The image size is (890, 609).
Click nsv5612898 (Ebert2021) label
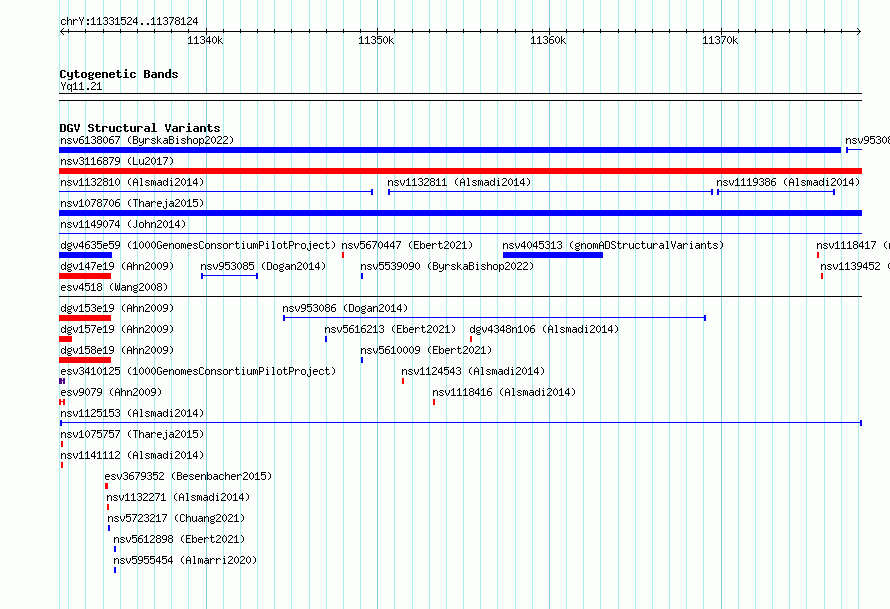coord(179,539)
